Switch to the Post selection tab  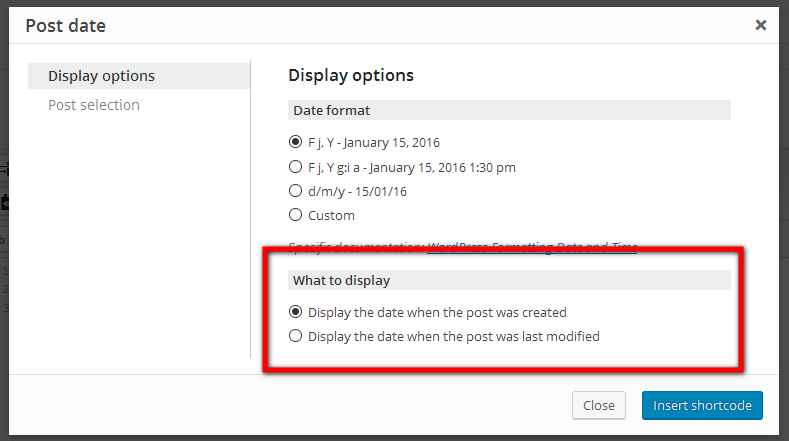[94, 105]
